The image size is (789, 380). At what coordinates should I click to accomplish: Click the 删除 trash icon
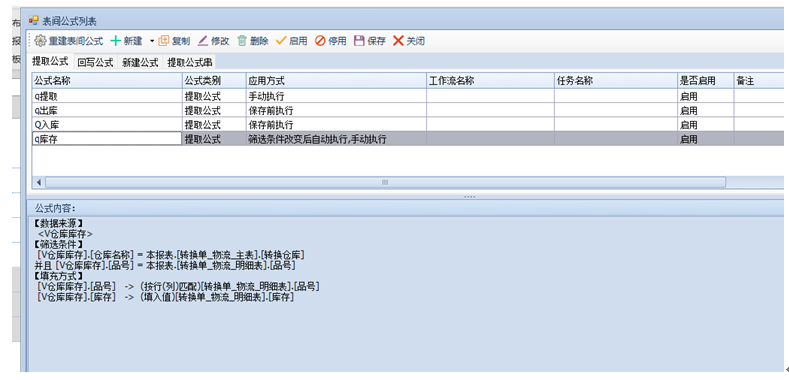tap(242, 41)
